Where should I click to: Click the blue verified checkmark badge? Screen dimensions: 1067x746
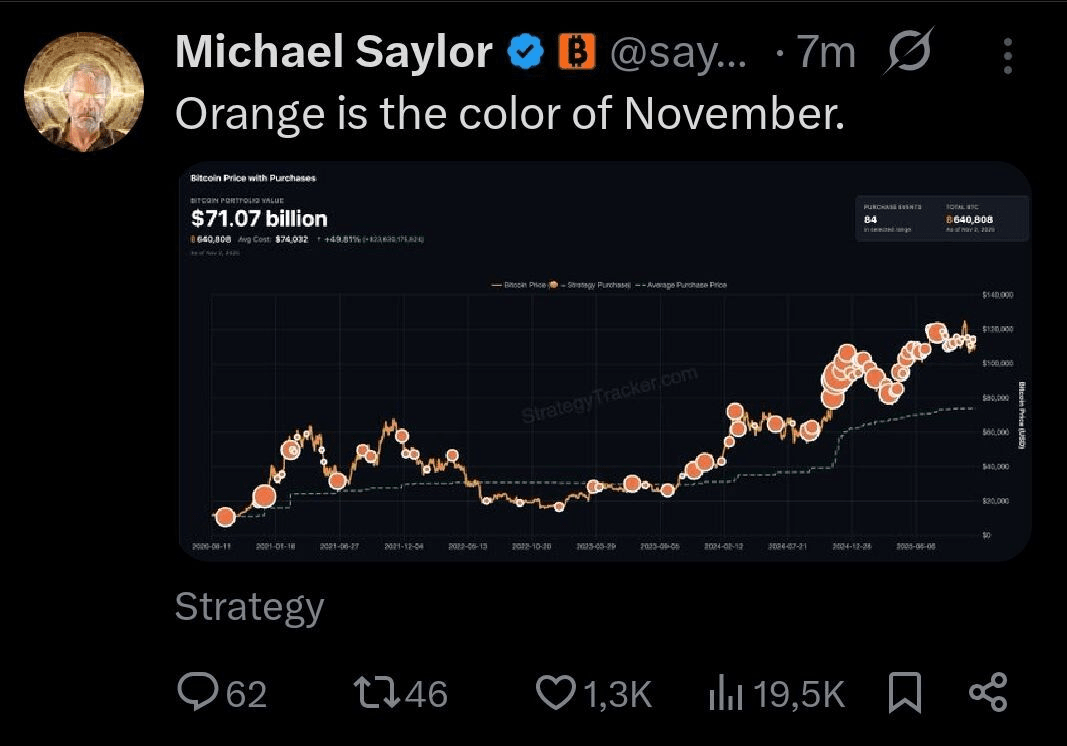[524, 51]
